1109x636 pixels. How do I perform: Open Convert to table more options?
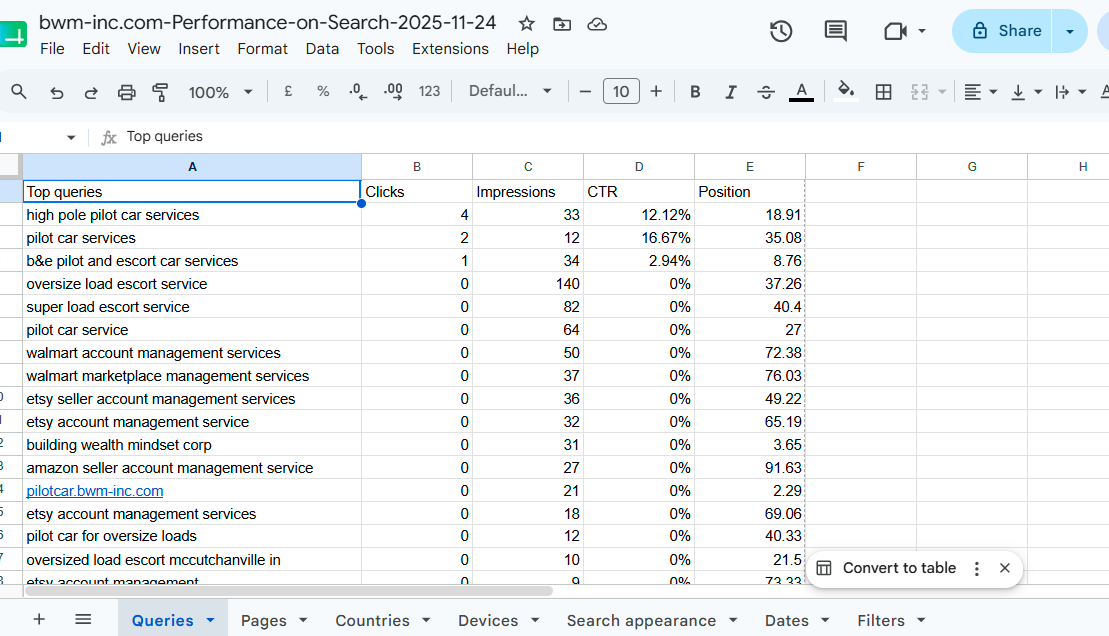click(977, 569)
